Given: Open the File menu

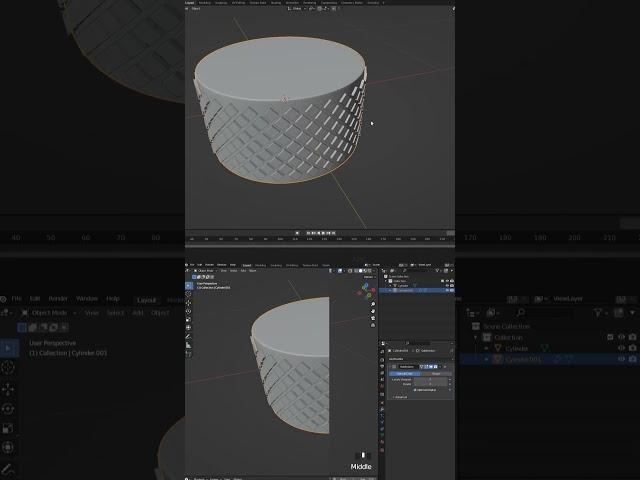Looking at the screenshot, I should tap(193, 265).
